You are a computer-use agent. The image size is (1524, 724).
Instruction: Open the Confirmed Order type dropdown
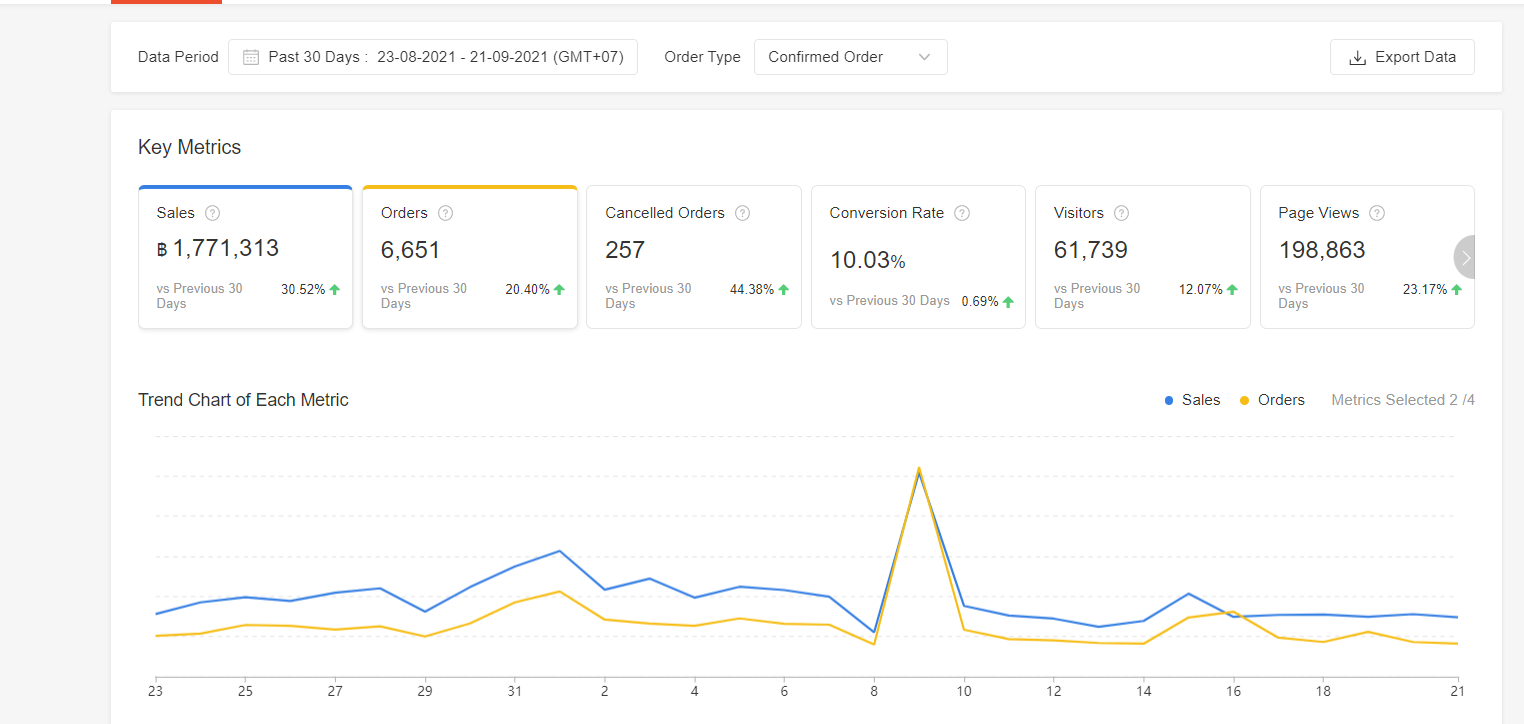click(850, 57)
